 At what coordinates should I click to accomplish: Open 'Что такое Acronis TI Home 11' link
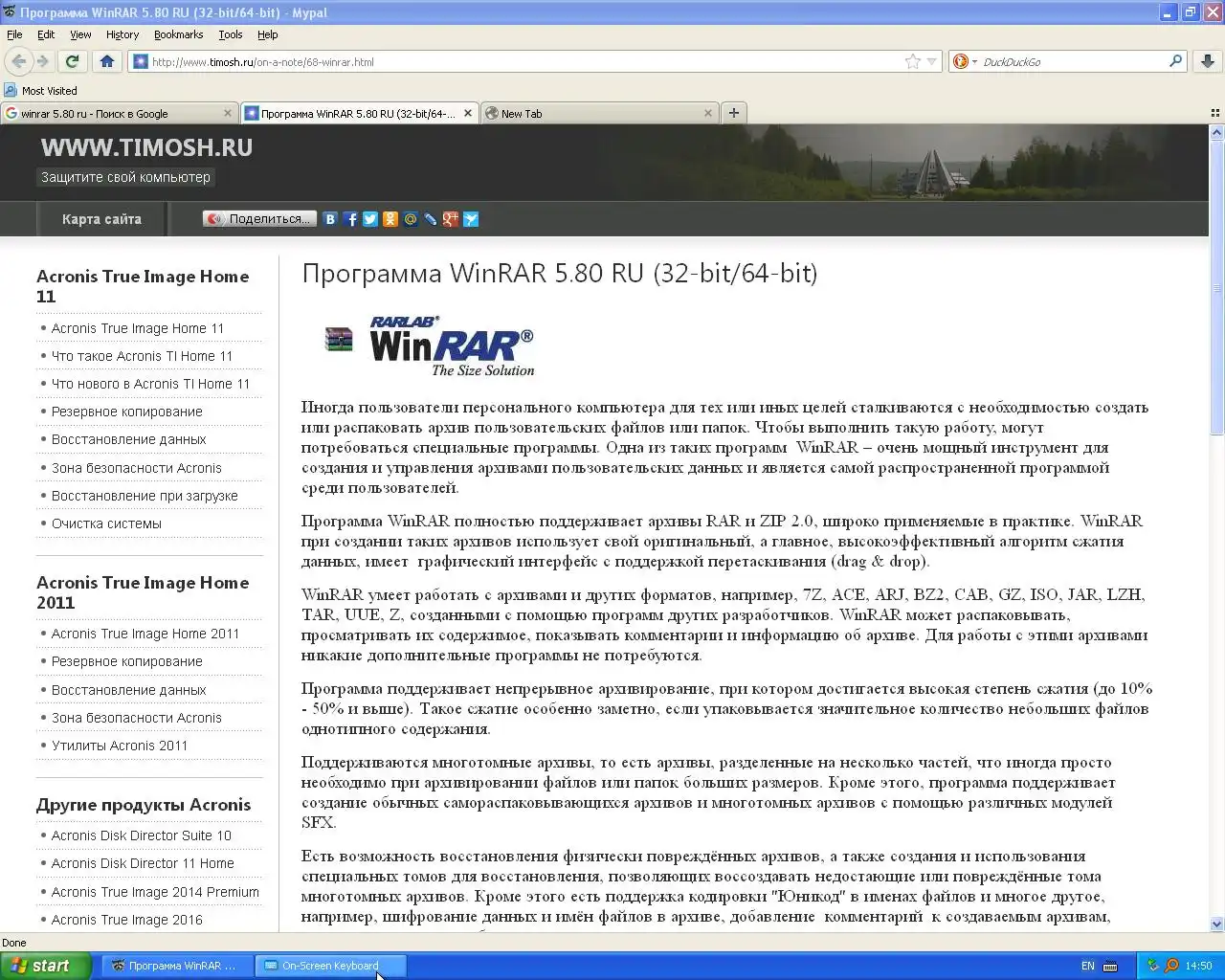click(x=142, y=356)
